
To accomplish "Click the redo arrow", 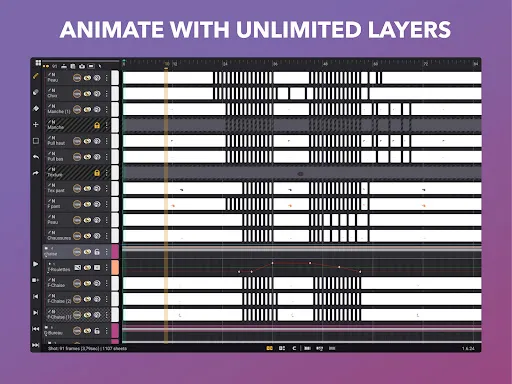I will 36,173.
